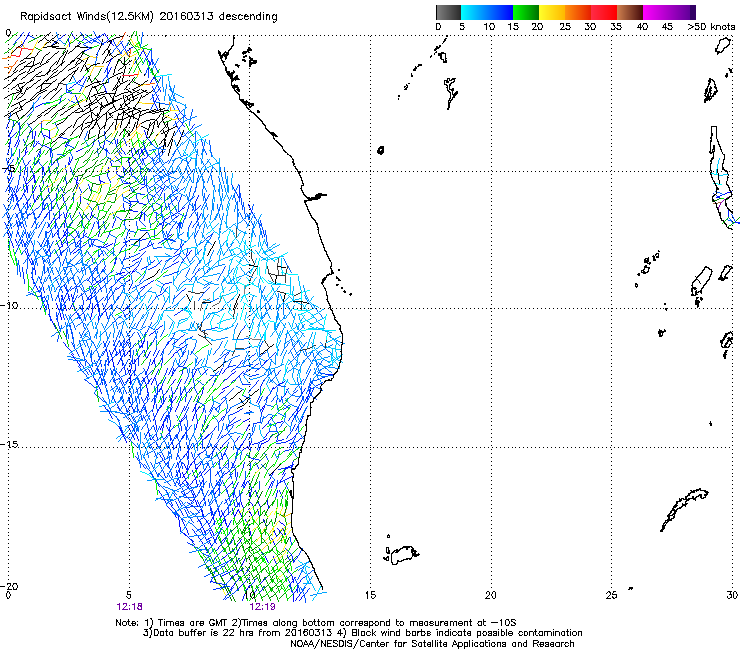
Task: Click the '20' longitude label on bottom axis
Action: (x=491, y=595)
